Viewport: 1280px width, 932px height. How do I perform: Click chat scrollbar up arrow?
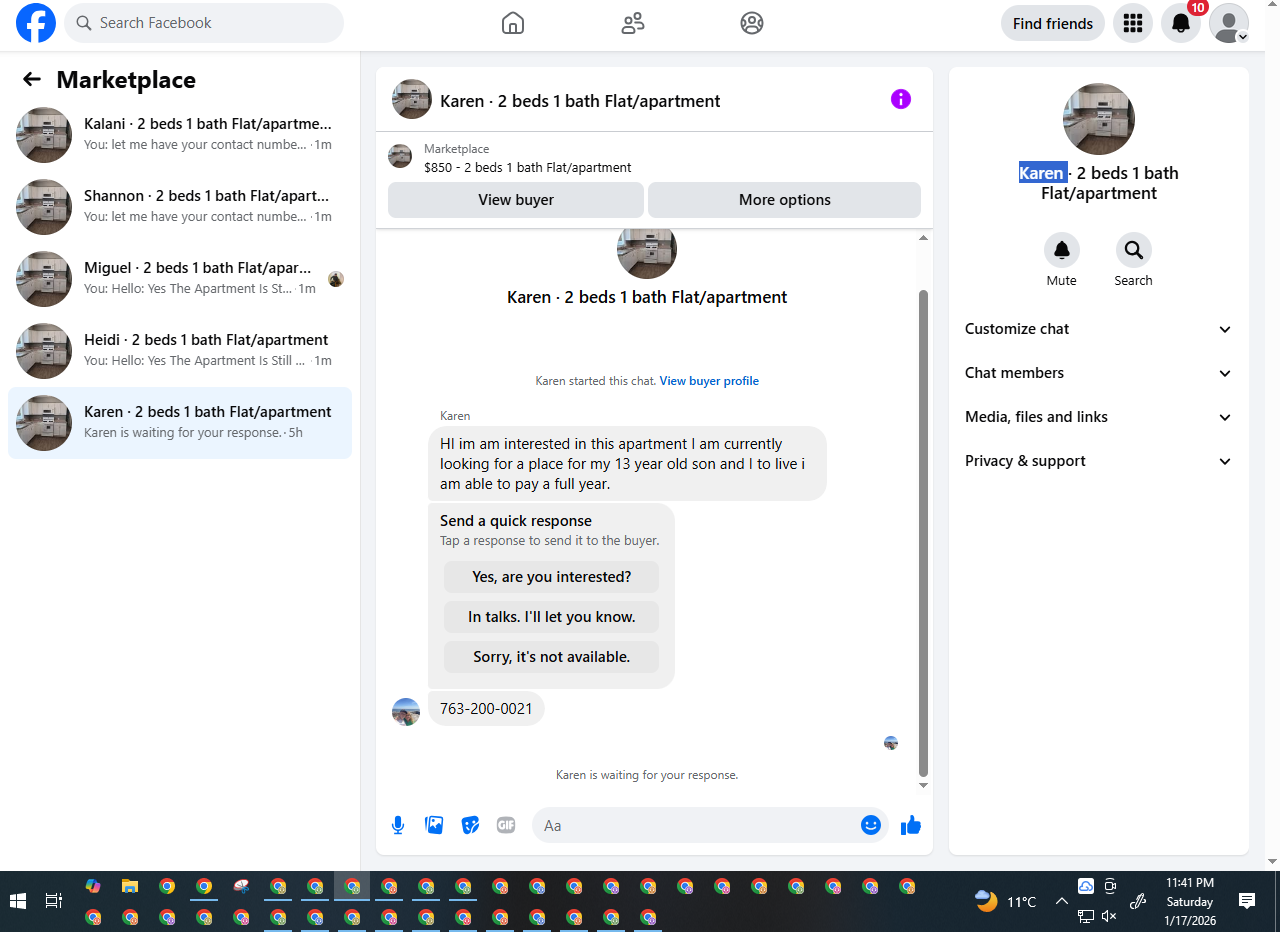pyautogui.click(x=923, y=238)
